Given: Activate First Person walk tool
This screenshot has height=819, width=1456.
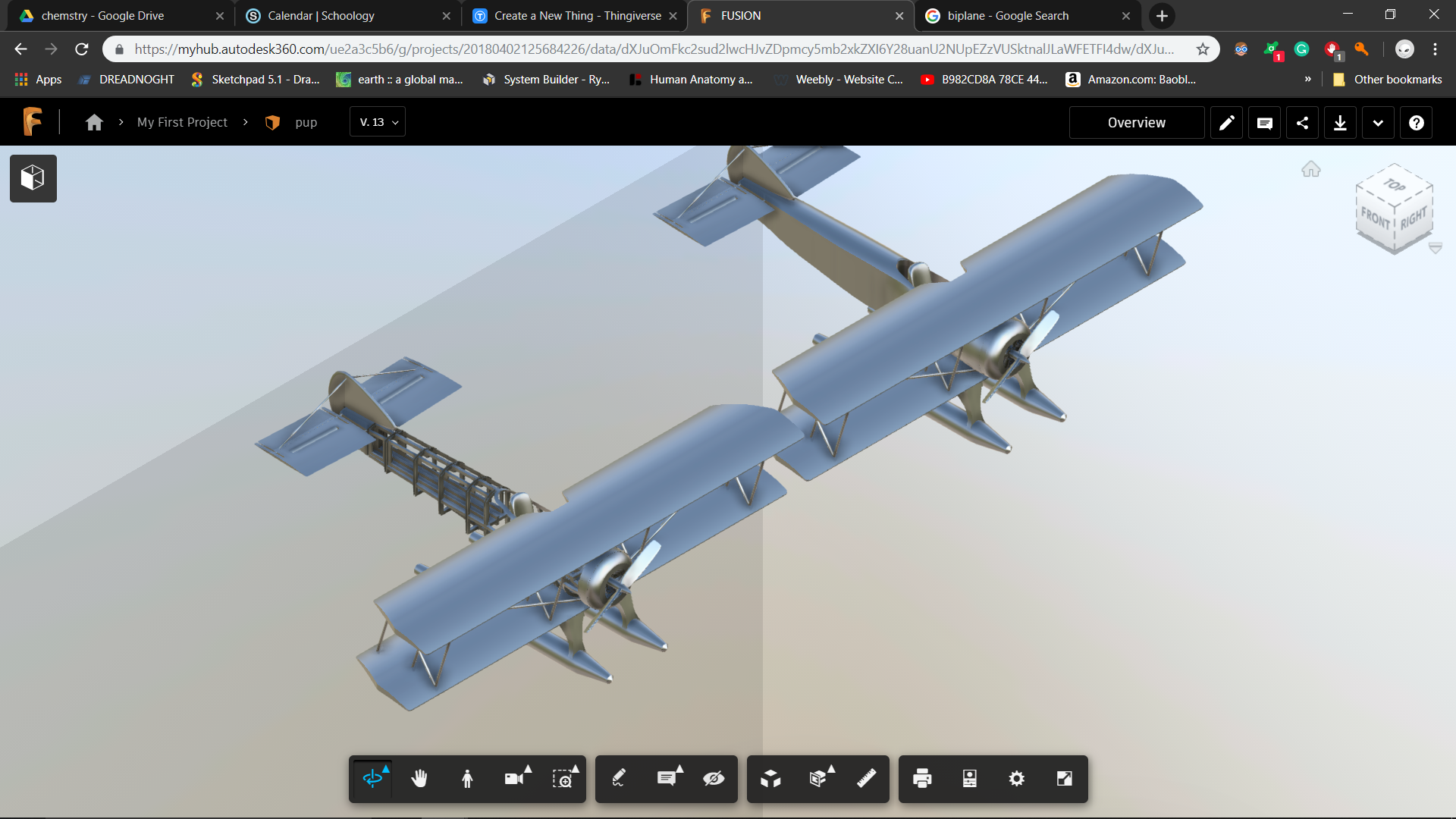Looking at the screenshot, I should [x=467, y=778].
